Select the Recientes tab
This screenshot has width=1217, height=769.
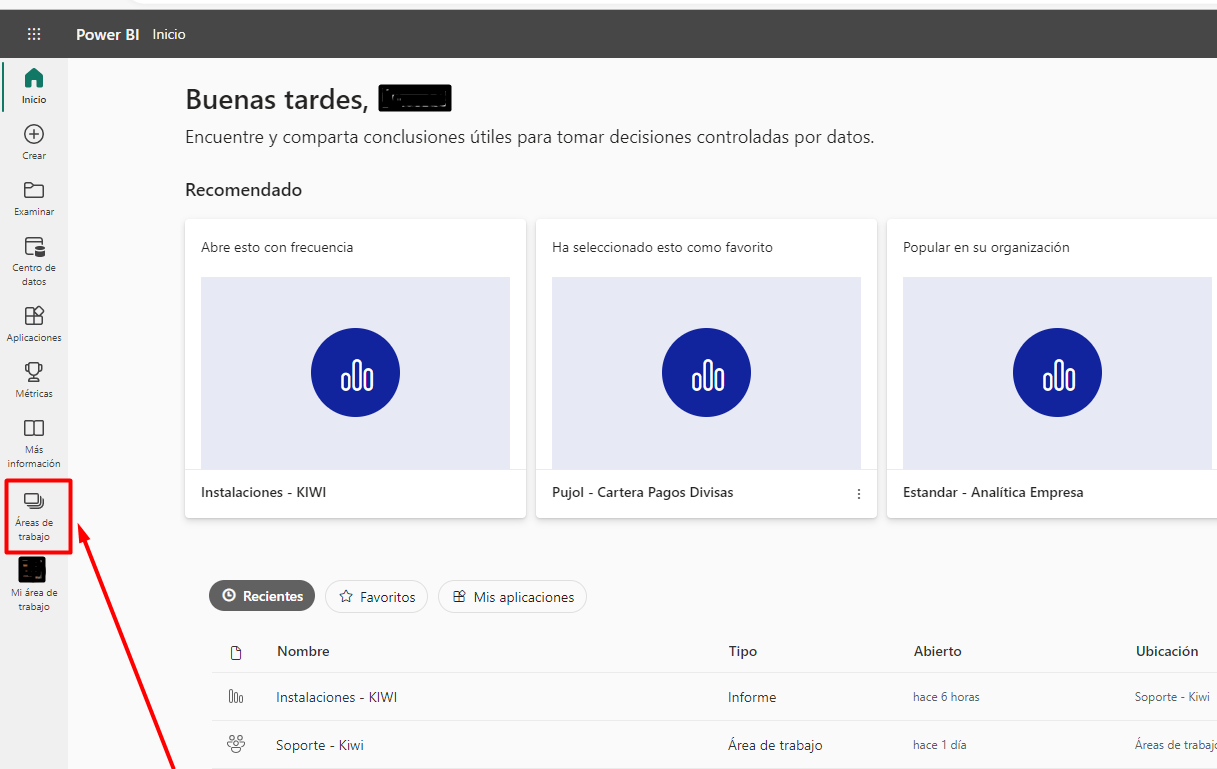pos(262,596)
